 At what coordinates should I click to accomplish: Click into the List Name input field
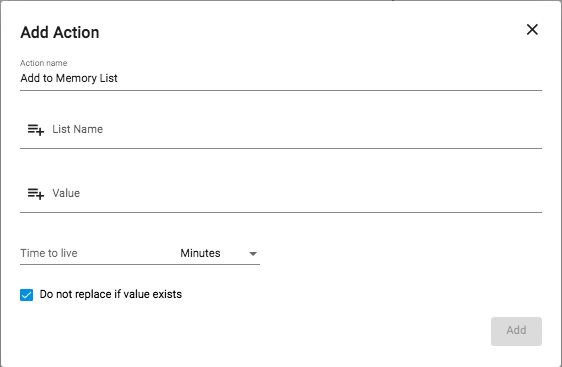(281, 129)
